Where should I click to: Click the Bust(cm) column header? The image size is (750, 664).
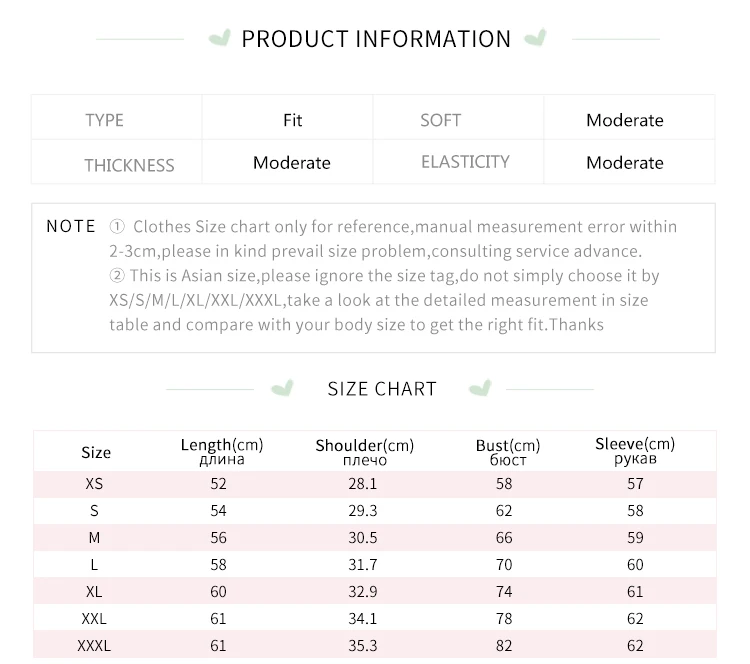508,452
